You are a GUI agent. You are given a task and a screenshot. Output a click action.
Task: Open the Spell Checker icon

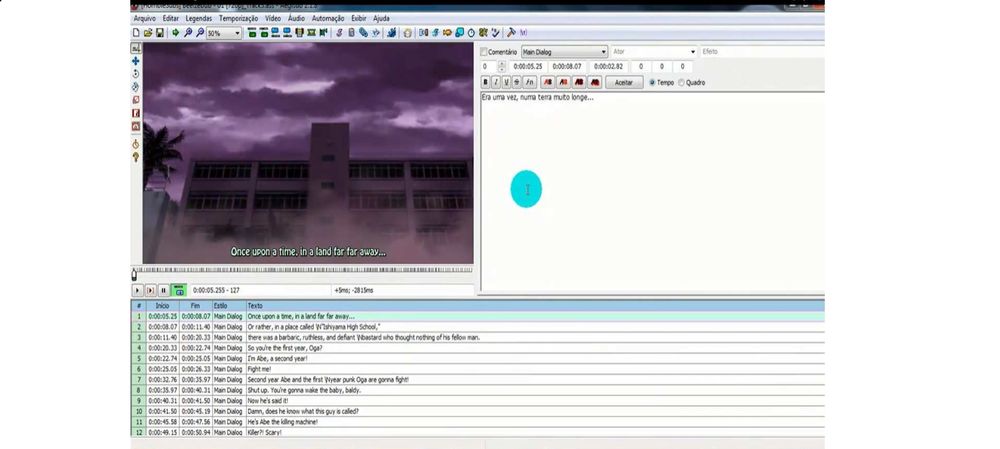[494, 33]
